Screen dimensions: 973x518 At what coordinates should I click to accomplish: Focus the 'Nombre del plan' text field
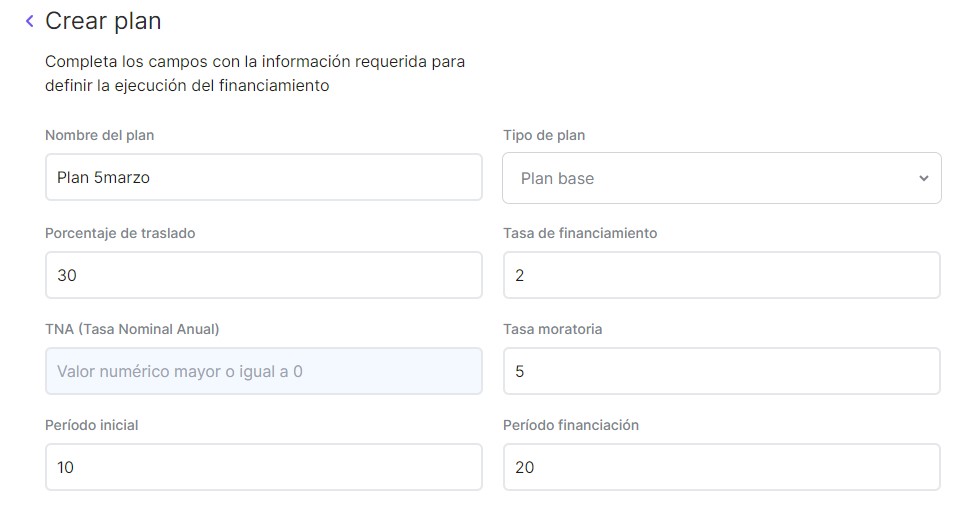(263, 178)
